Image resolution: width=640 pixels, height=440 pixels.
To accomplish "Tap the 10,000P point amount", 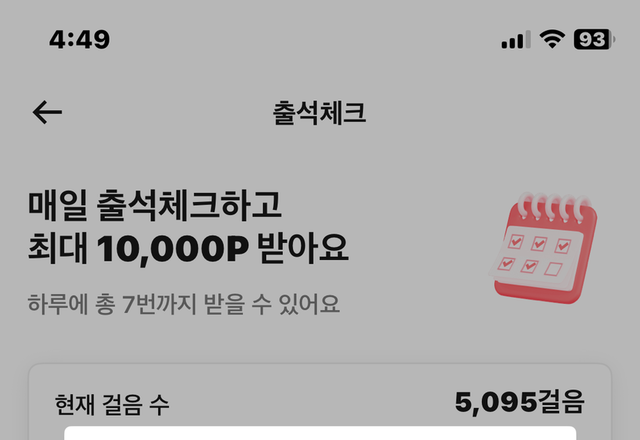I will coord(173,249).
